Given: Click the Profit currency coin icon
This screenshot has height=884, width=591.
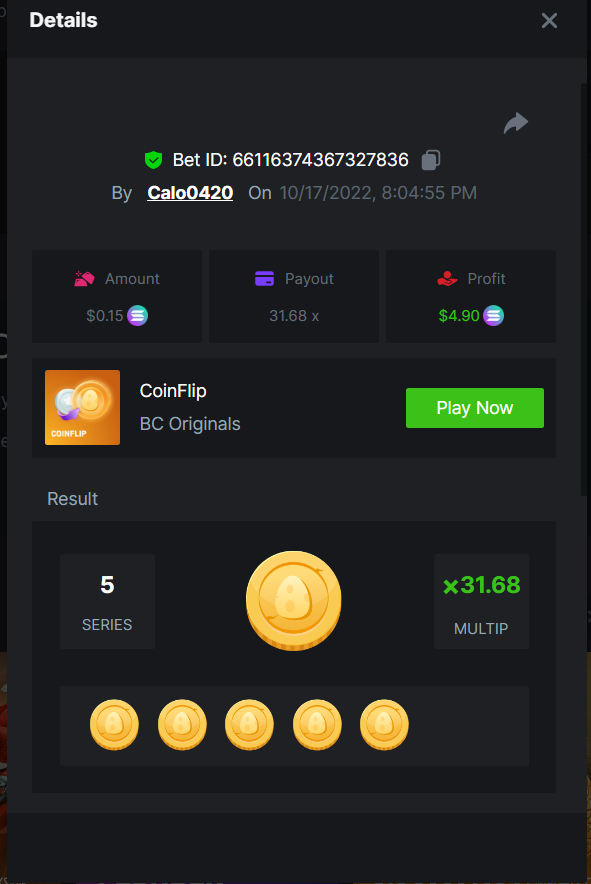Looking at the screenshot, I should click(493, 316).
